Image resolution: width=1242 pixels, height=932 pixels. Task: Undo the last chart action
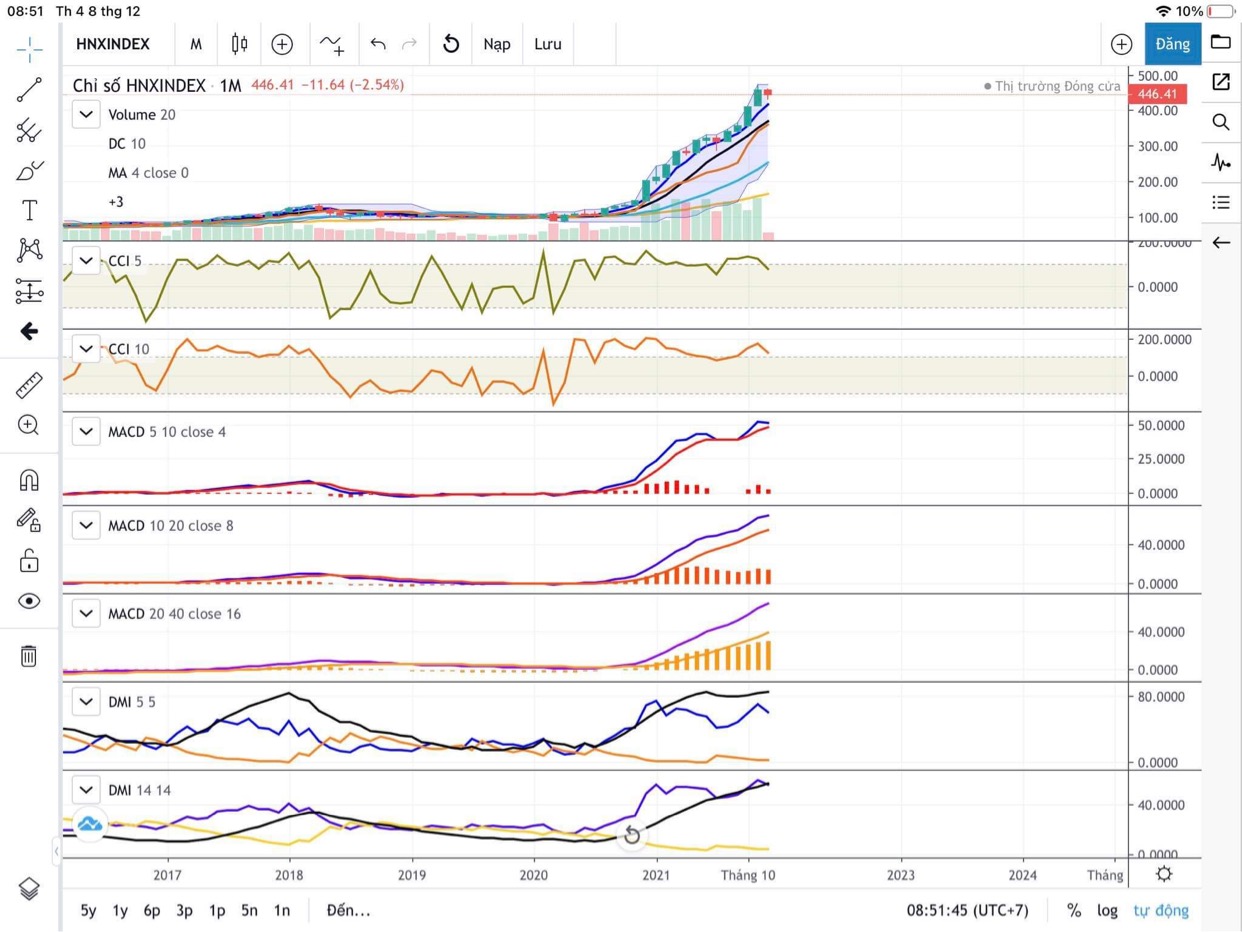[378, 44]
